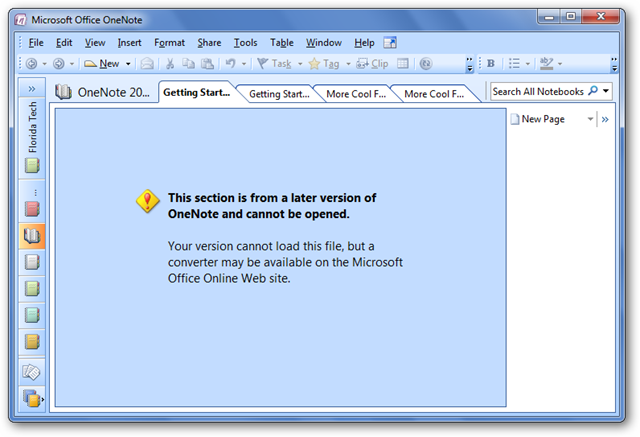Click the Task flag button
This screenshot has height=437, width=640.
[x=274, y=64]
